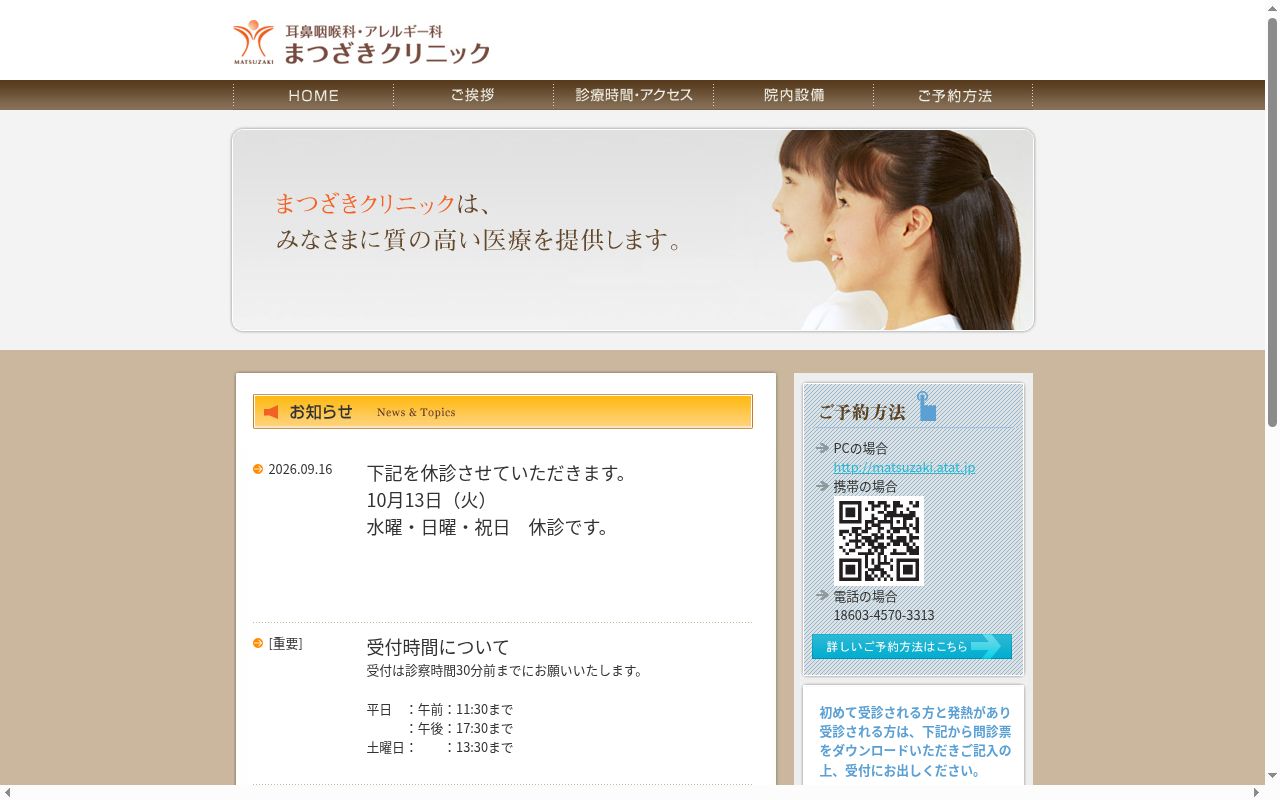Click the phone number 18603-4570-3313

tap(884, 615)
